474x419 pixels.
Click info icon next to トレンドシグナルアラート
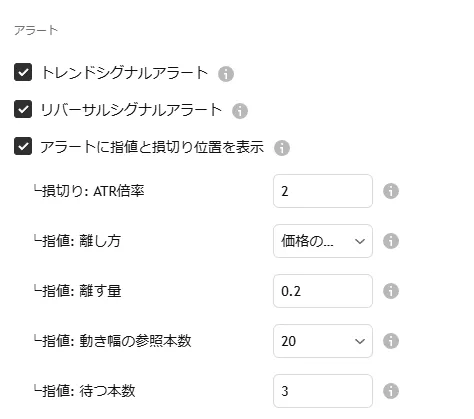pos(226,74)
